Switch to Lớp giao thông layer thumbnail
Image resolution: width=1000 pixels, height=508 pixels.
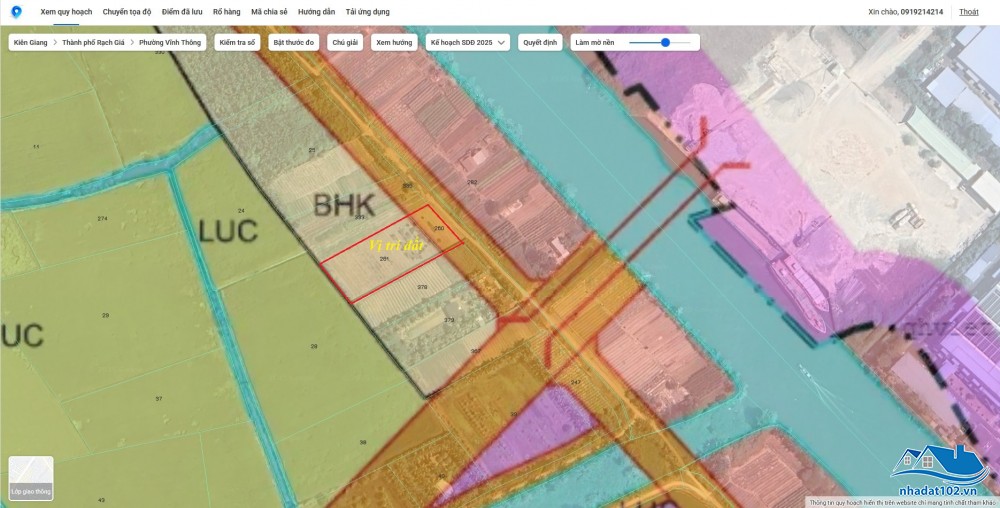click(31, 478)
